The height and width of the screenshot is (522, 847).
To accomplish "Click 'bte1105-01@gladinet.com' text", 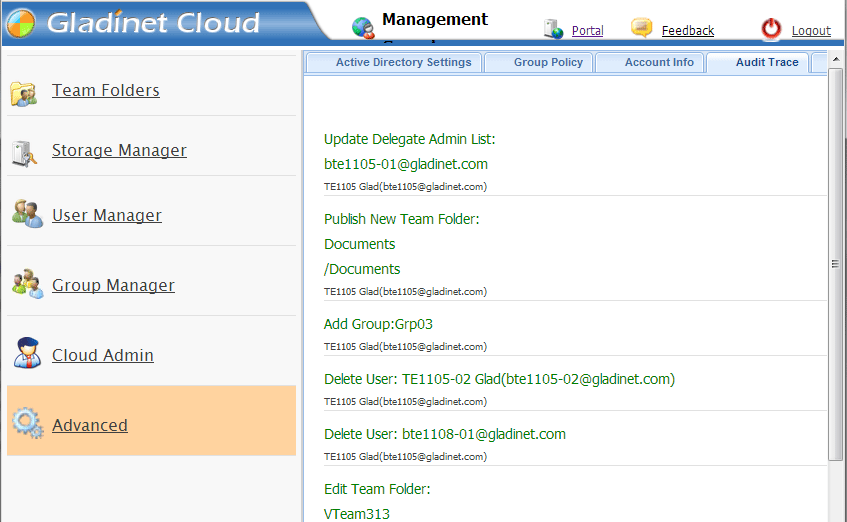I will [406, 164].
